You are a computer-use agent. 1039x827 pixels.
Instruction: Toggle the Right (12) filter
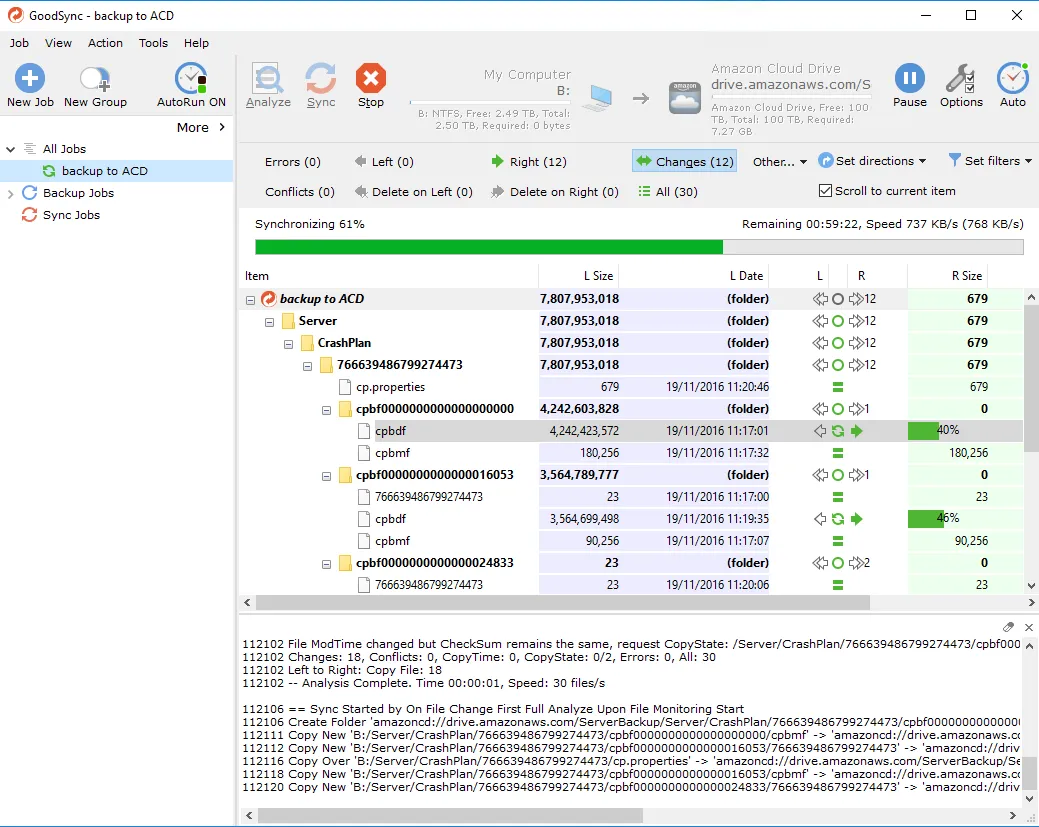[528, 162]
